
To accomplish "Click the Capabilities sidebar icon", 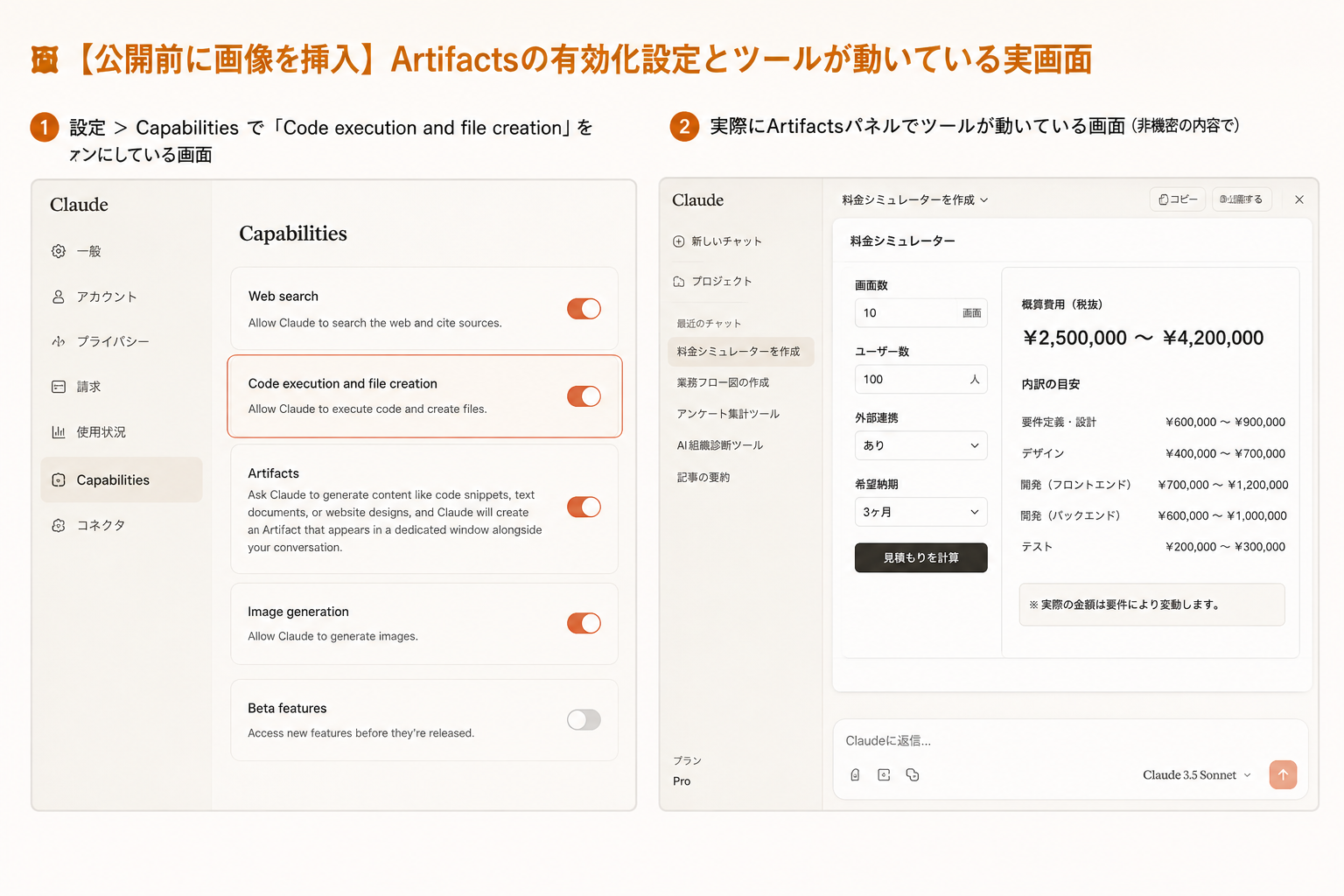I will pyautogui.click(x=59, y=479).
